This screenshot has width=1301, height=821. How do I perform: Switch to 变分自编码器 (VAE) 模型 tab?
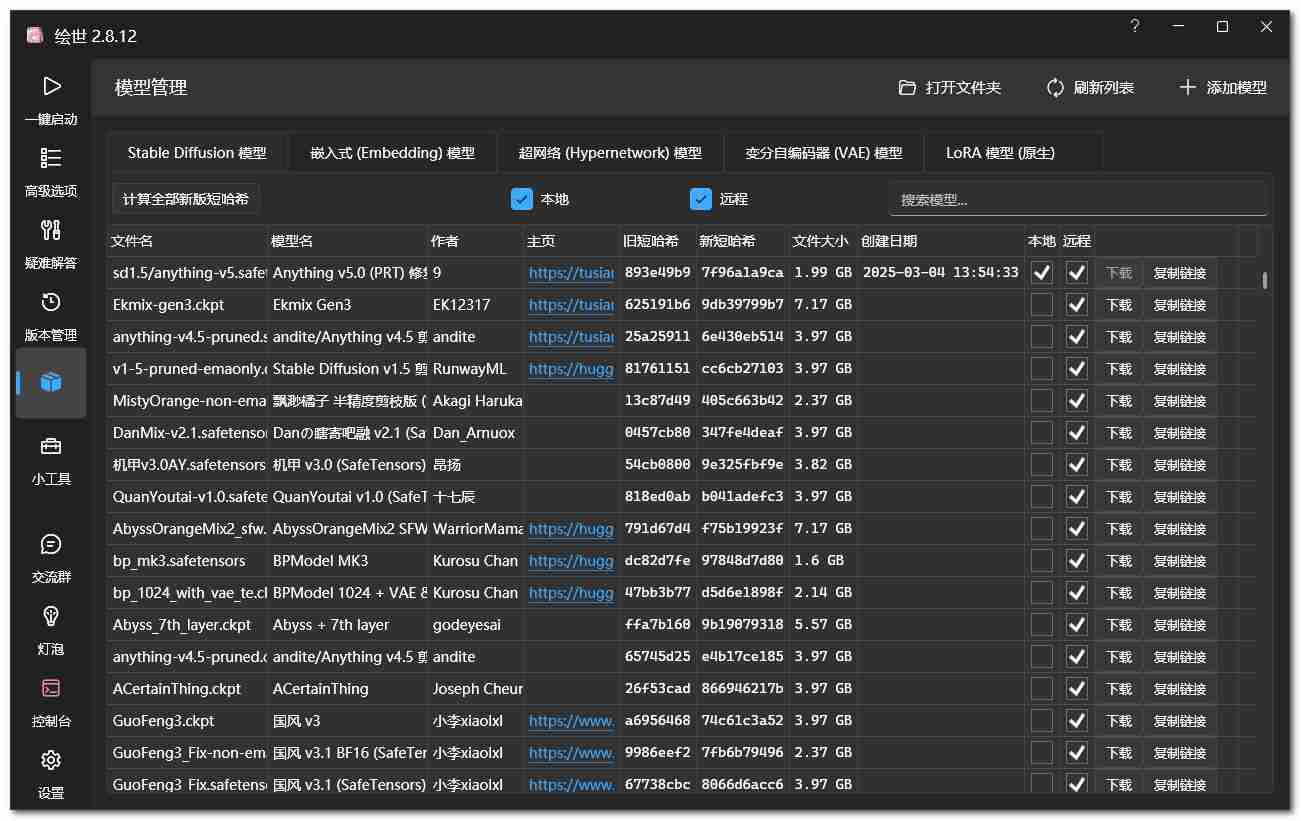pyautogui.click(x=824, y=153)
